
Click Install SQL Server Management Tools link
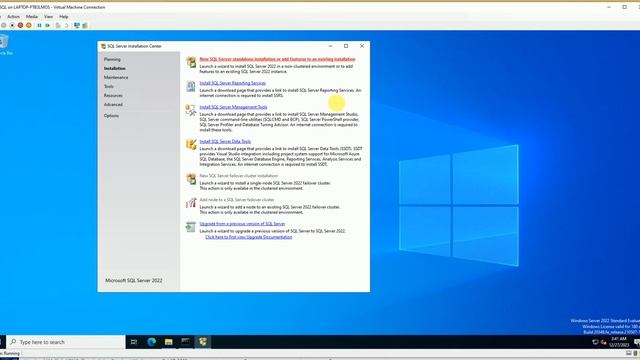233,107
